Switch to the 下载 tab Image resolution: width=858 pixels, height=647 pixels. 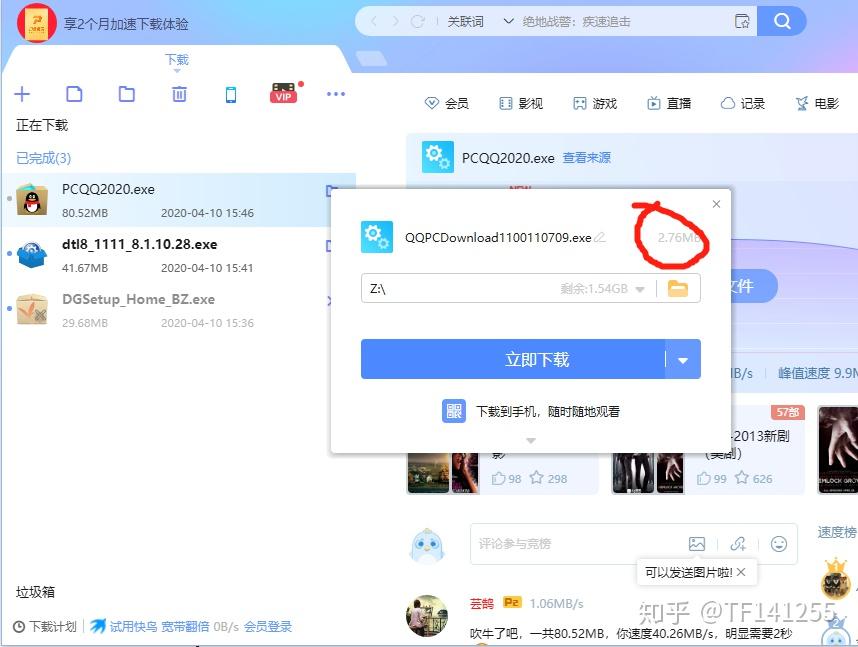(x=177, y=59)
